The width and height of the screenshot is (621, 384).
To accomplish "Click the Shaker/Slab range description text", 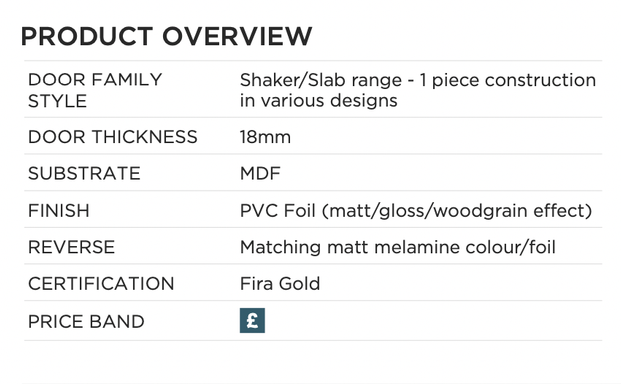I will click(x=418, y=90).
